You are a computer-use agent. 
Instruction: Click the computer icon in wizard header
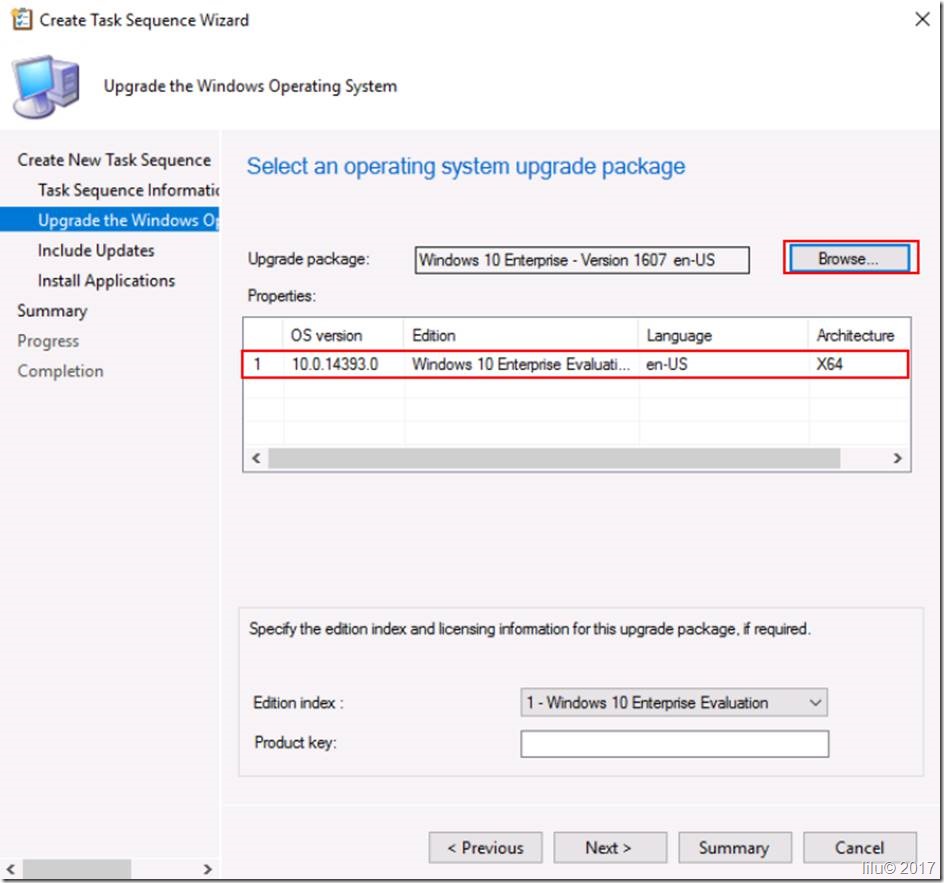(46, 85)
